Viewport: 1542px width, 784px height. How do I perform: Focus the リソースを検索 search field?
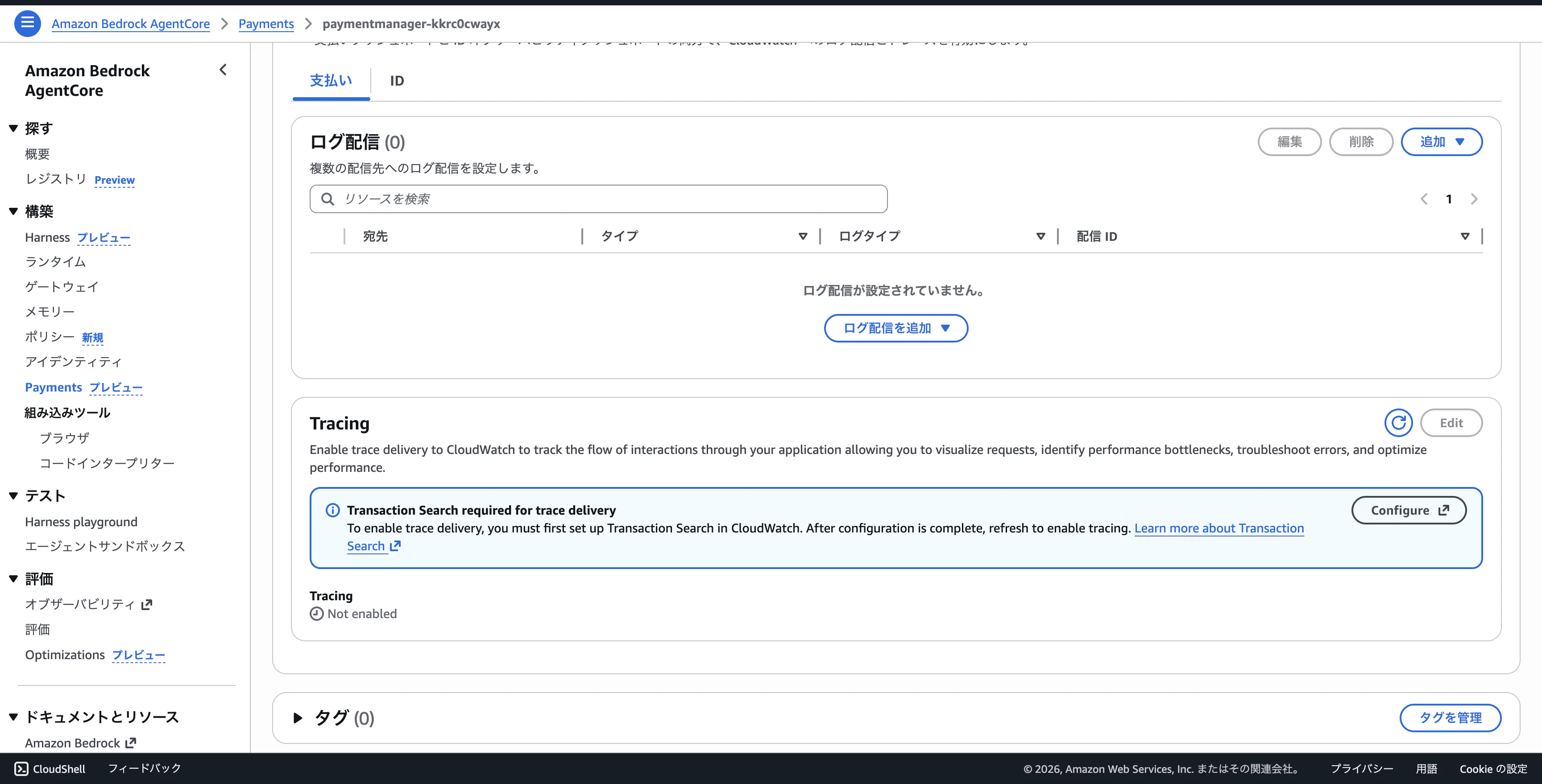599,199
